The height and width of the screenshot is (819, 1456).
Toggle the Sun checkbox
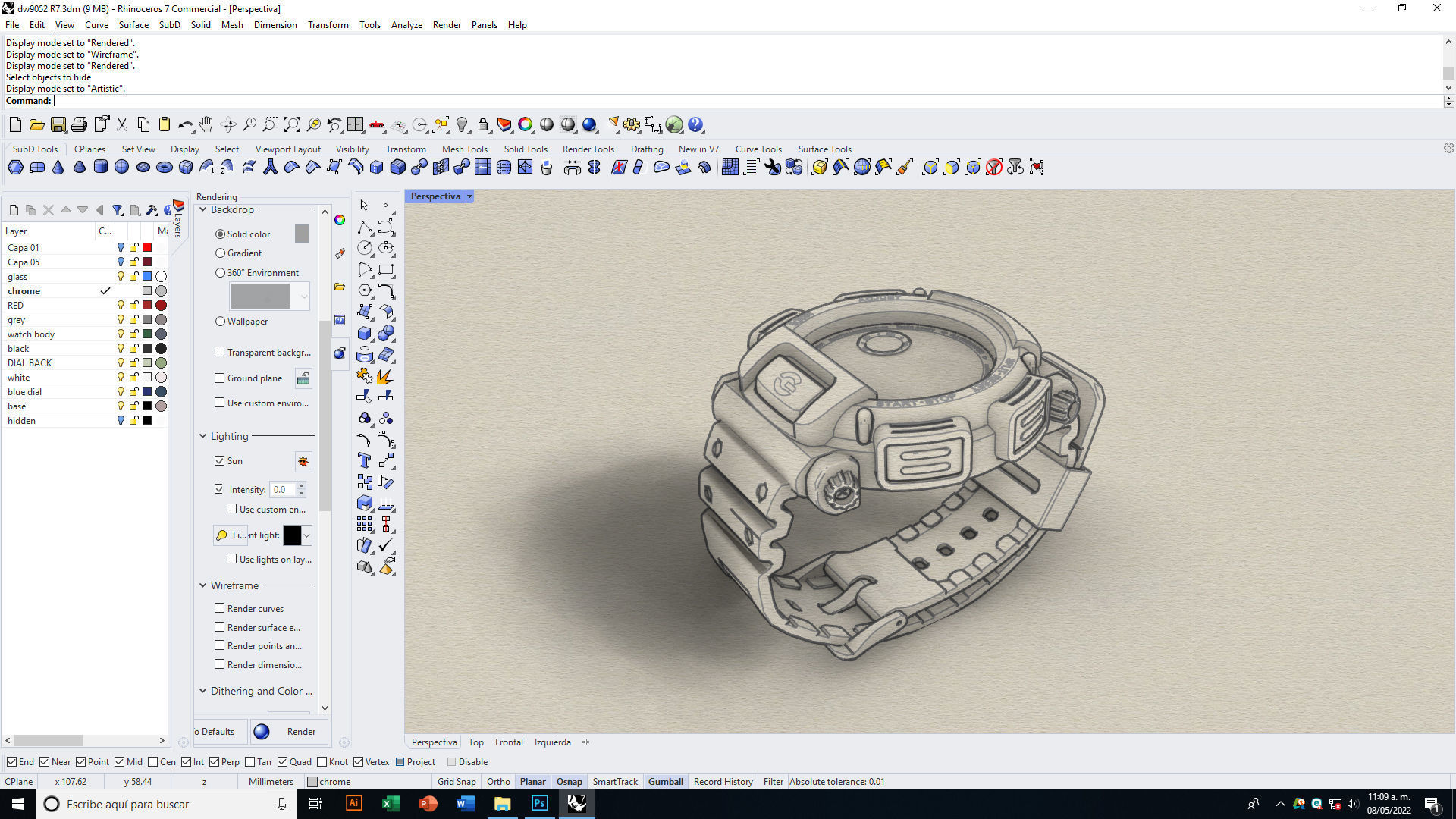click(220, 460)
